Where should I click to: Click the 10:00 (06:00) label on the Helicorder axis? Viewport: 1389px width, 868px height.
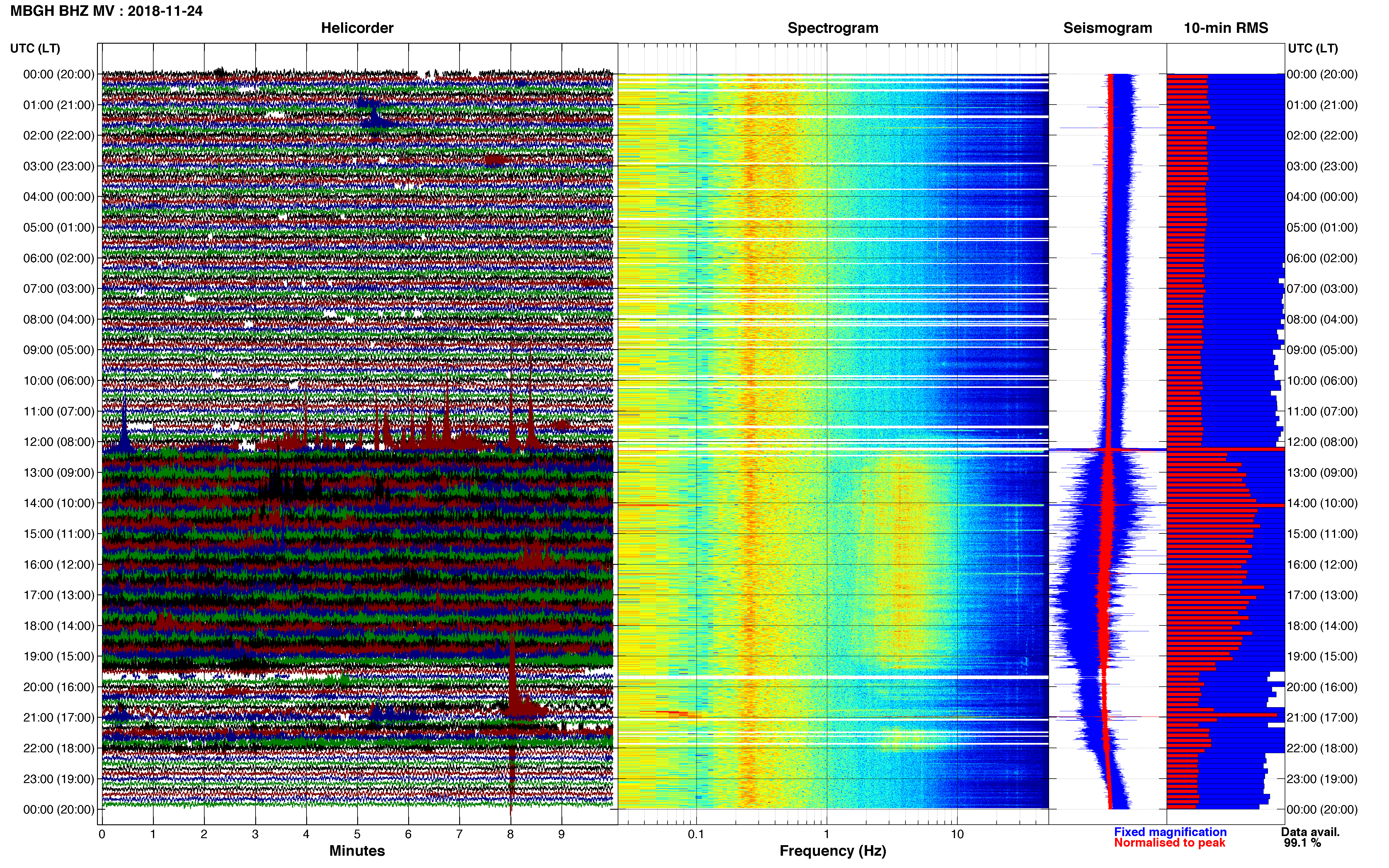[x=59, y=381]
